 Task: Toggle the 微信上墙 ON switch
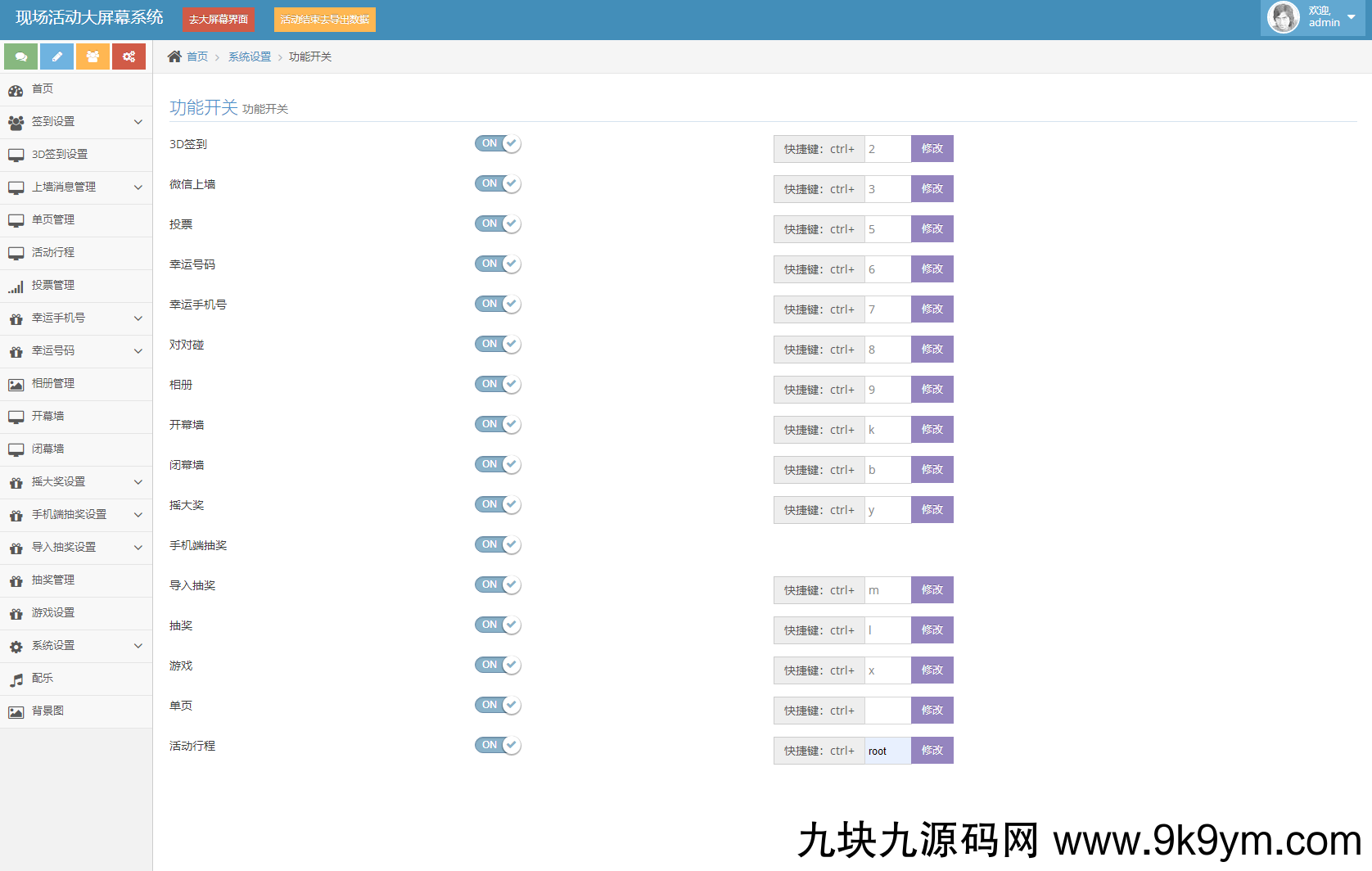pos(498,184)
